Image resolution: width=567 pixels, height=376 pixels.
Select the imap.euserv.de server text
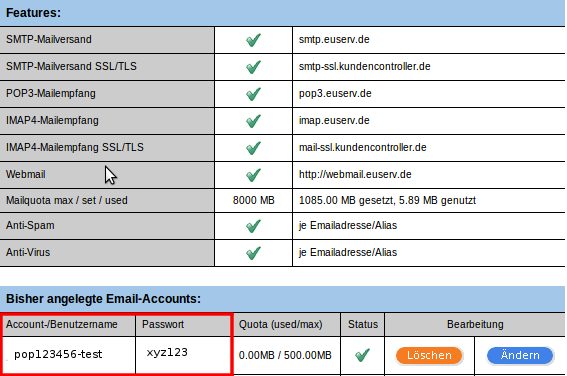pyautogui.click(x=334, y=120)
